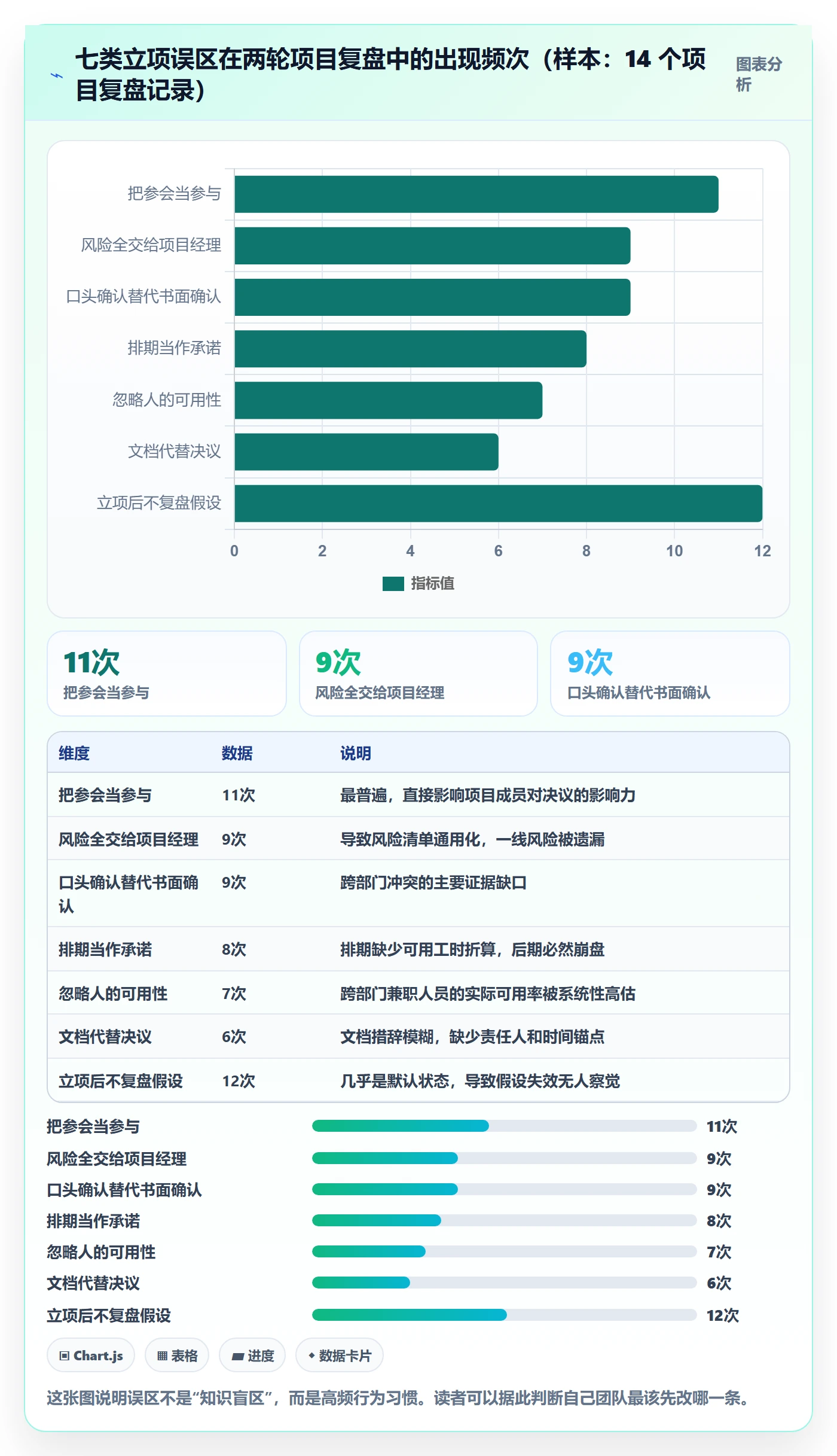Click the 忽略人的可用性 progress bar
837x1456 pixels.
point(504,1251)
